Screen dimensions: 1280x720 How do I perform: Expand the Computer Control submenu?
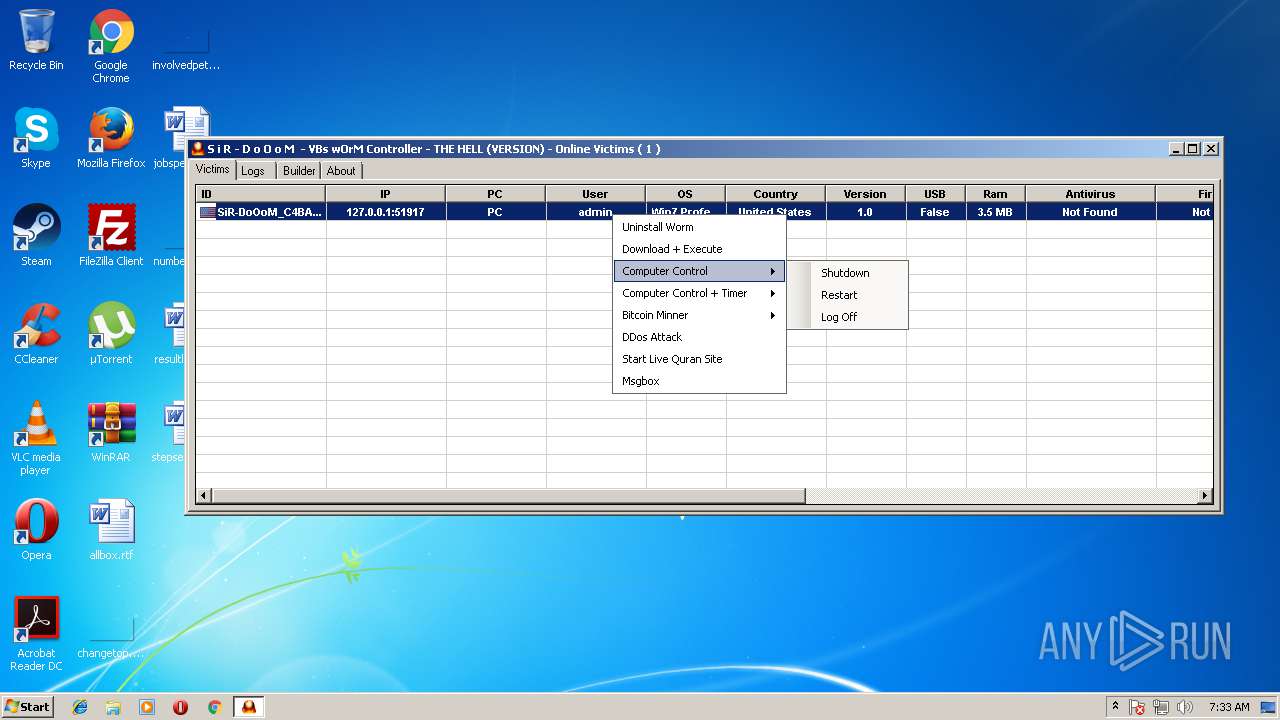pyautogui.click(x=699, y=271)
